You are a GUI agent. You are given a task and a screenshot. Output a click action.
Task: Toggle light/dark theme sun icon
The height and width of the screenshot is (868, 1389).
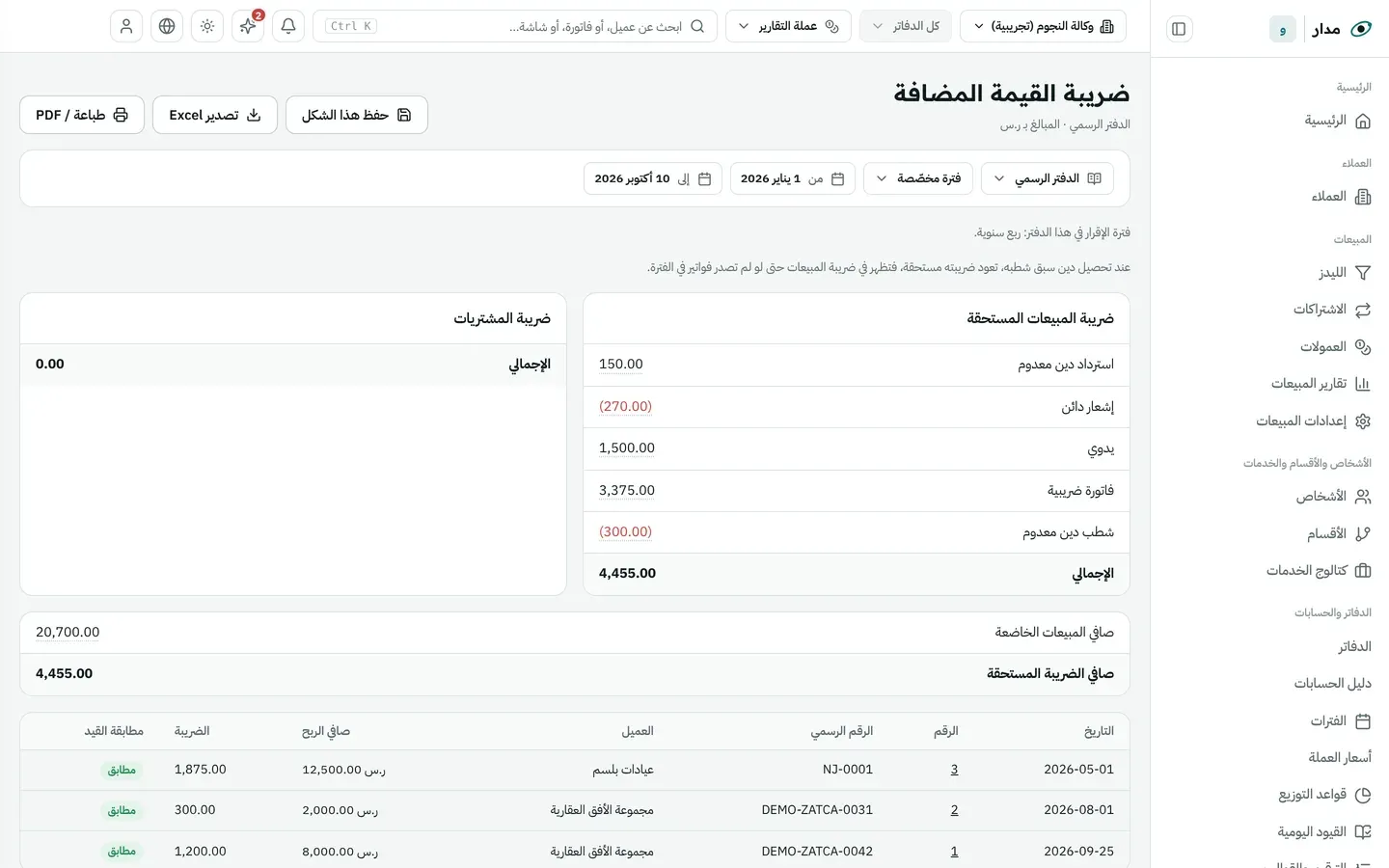tap(207, 26)
